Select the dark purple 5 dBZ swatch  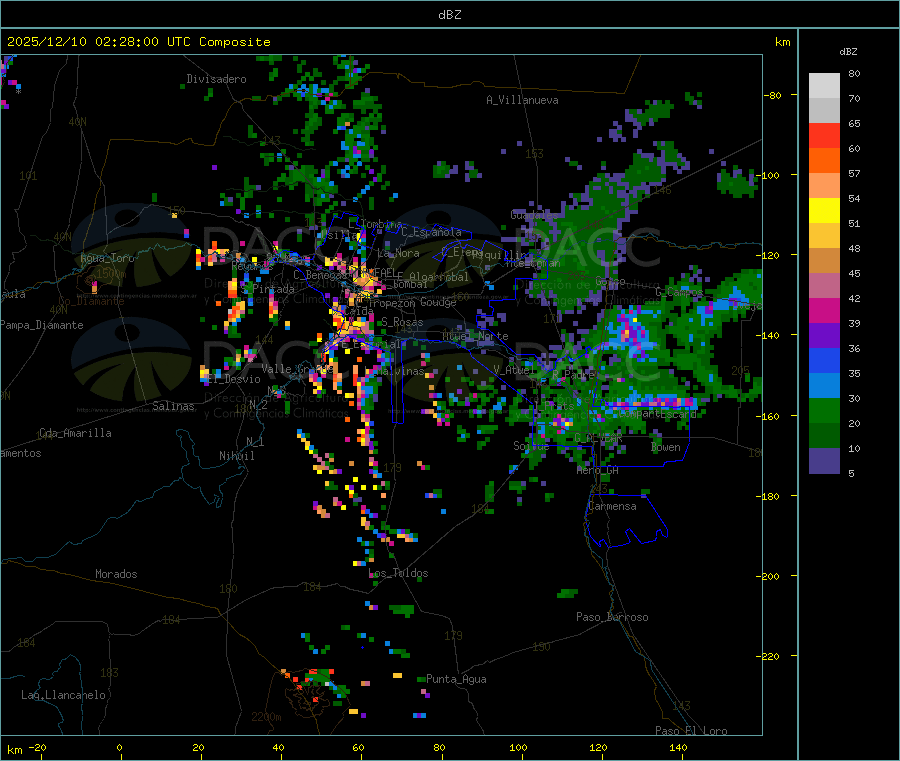[x=824, y=461]
